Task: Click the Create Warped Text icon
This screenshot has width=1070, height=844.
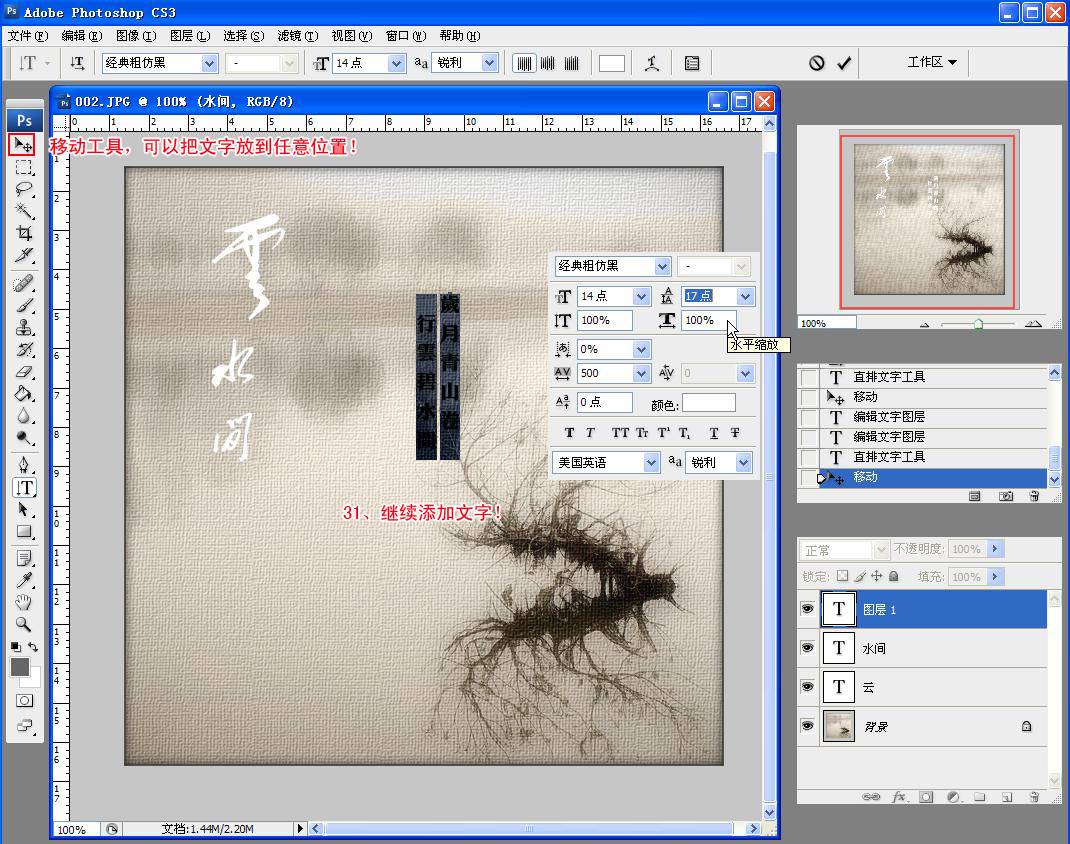Action: [x=652, y=63]
